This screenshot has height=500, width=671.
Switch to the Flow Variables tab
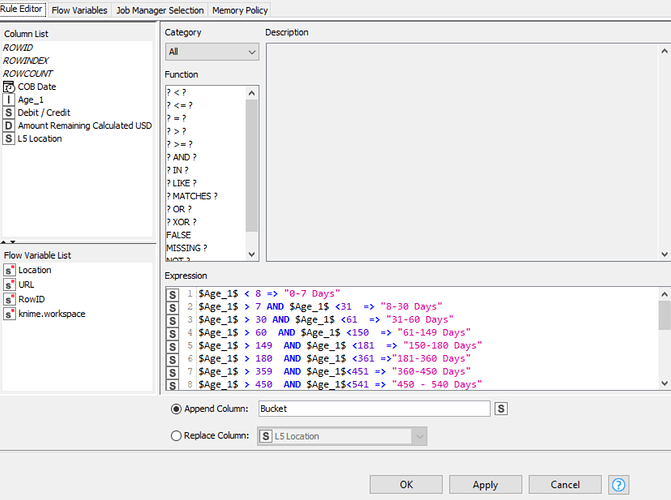coord(79,10)
